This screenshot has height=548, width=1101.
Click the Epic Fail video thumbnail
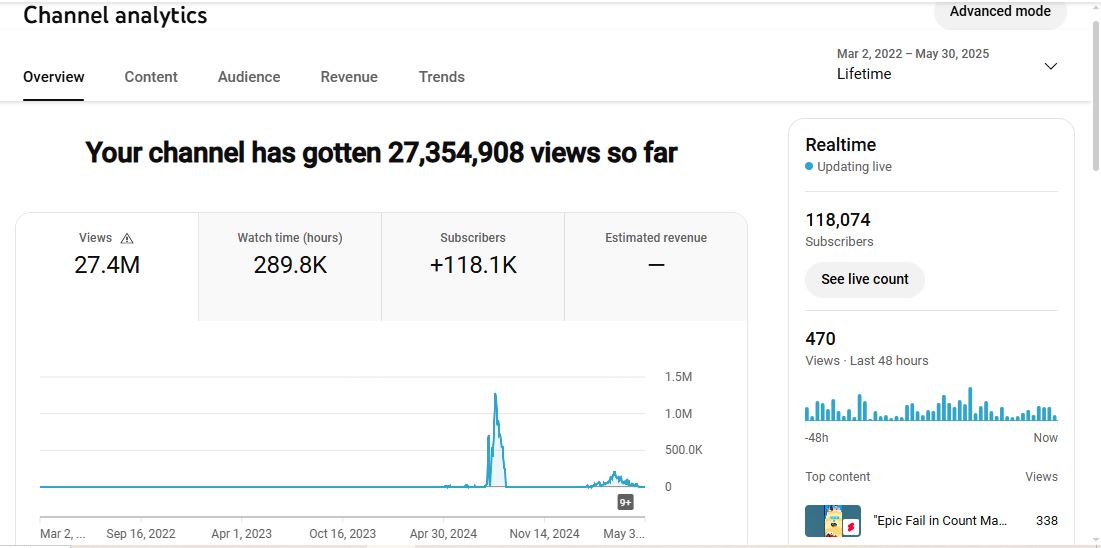pyautogui.click(x=832, y=521)
